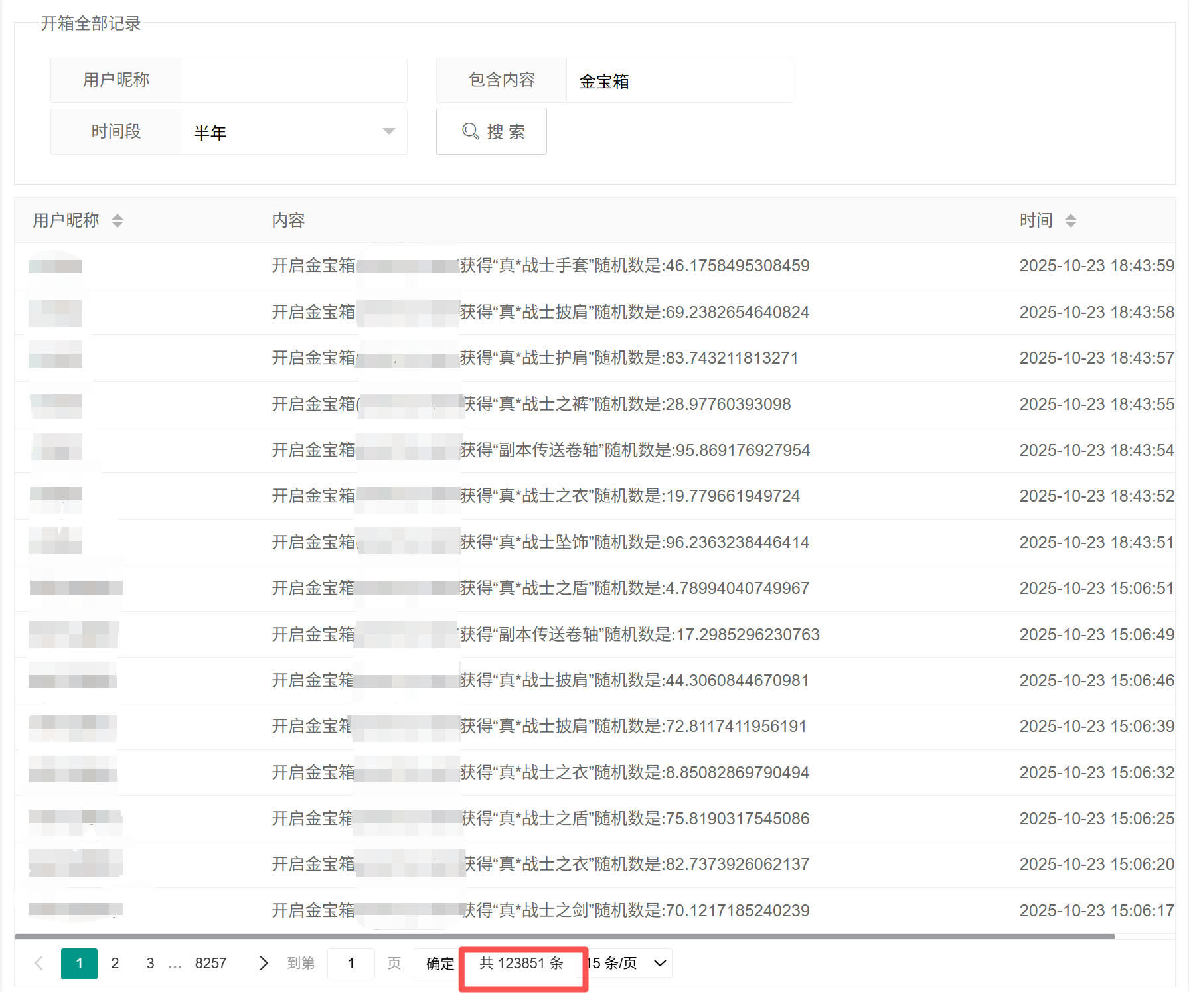1189x1008 pixels.
Task: Sort by 时间 column sort arrows
Action: (1070, 220)
